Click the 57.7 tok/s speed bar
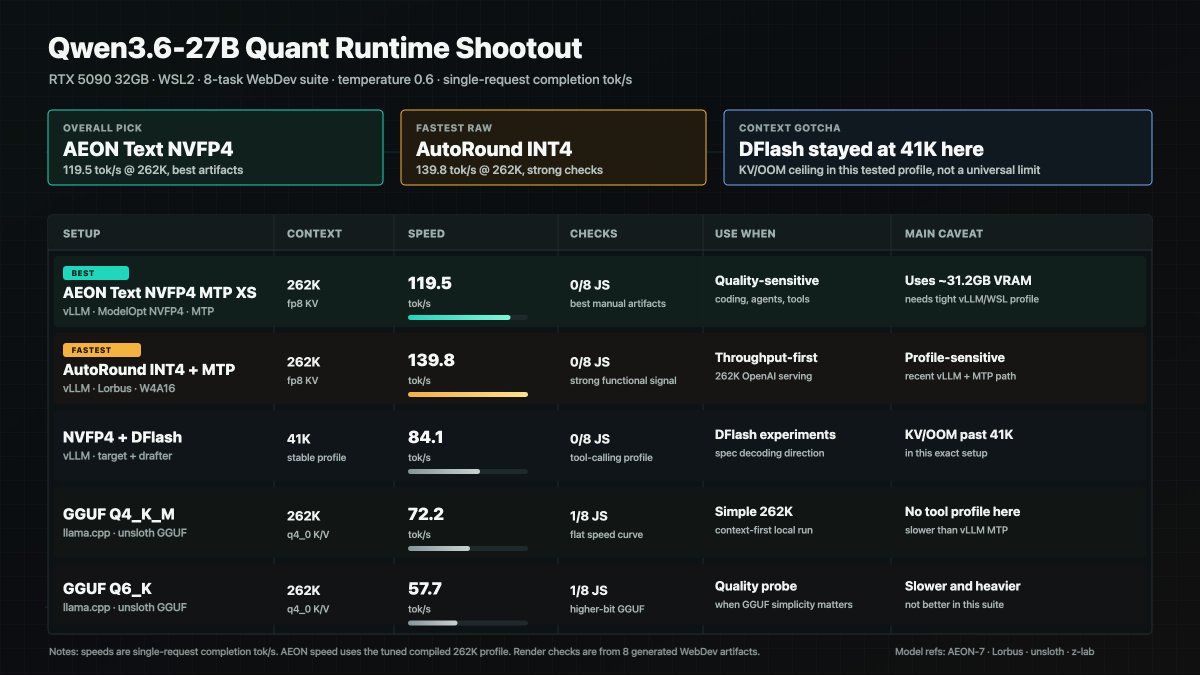 coord(468,623)
